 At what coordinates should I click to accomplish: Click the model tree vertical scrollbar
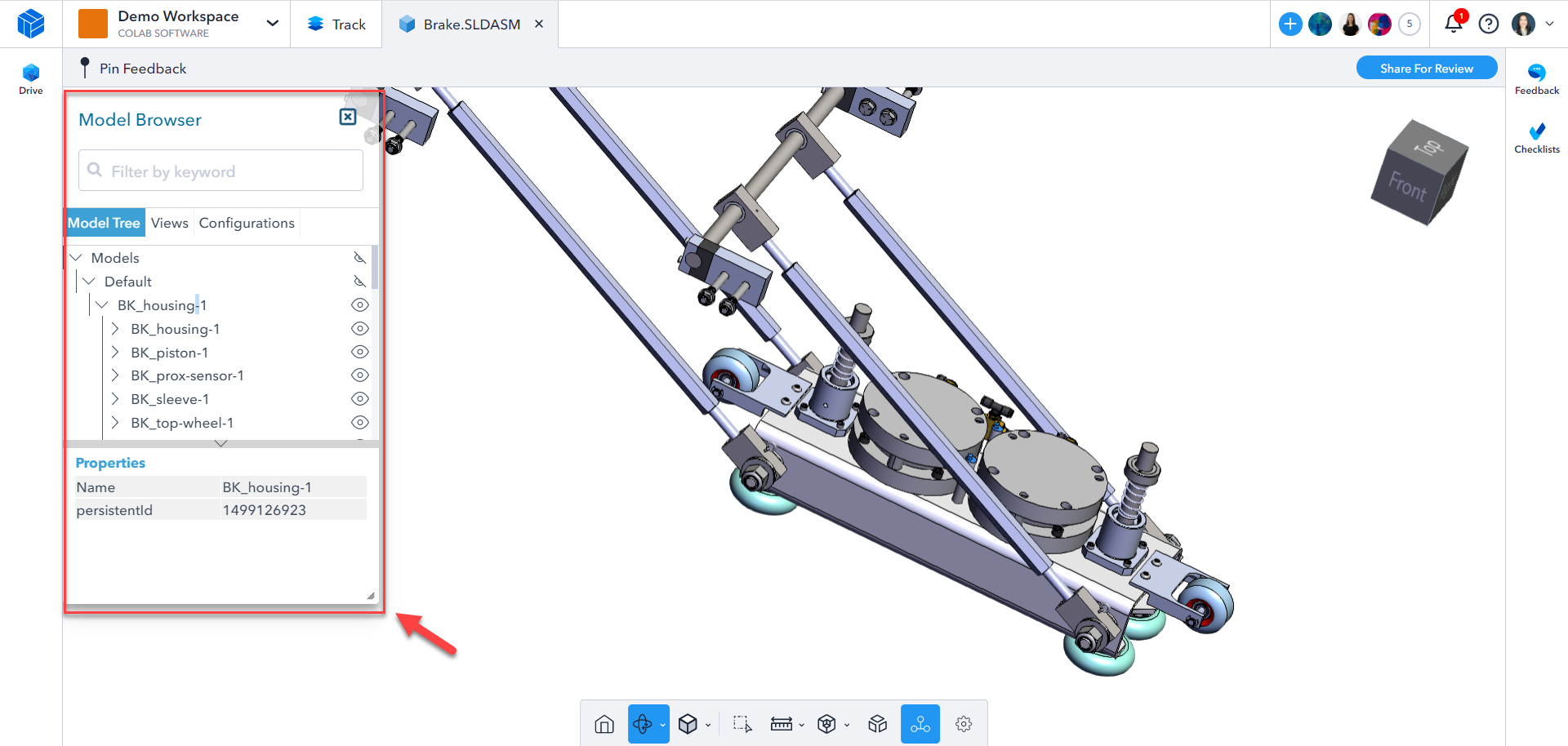tap(375, 268)
